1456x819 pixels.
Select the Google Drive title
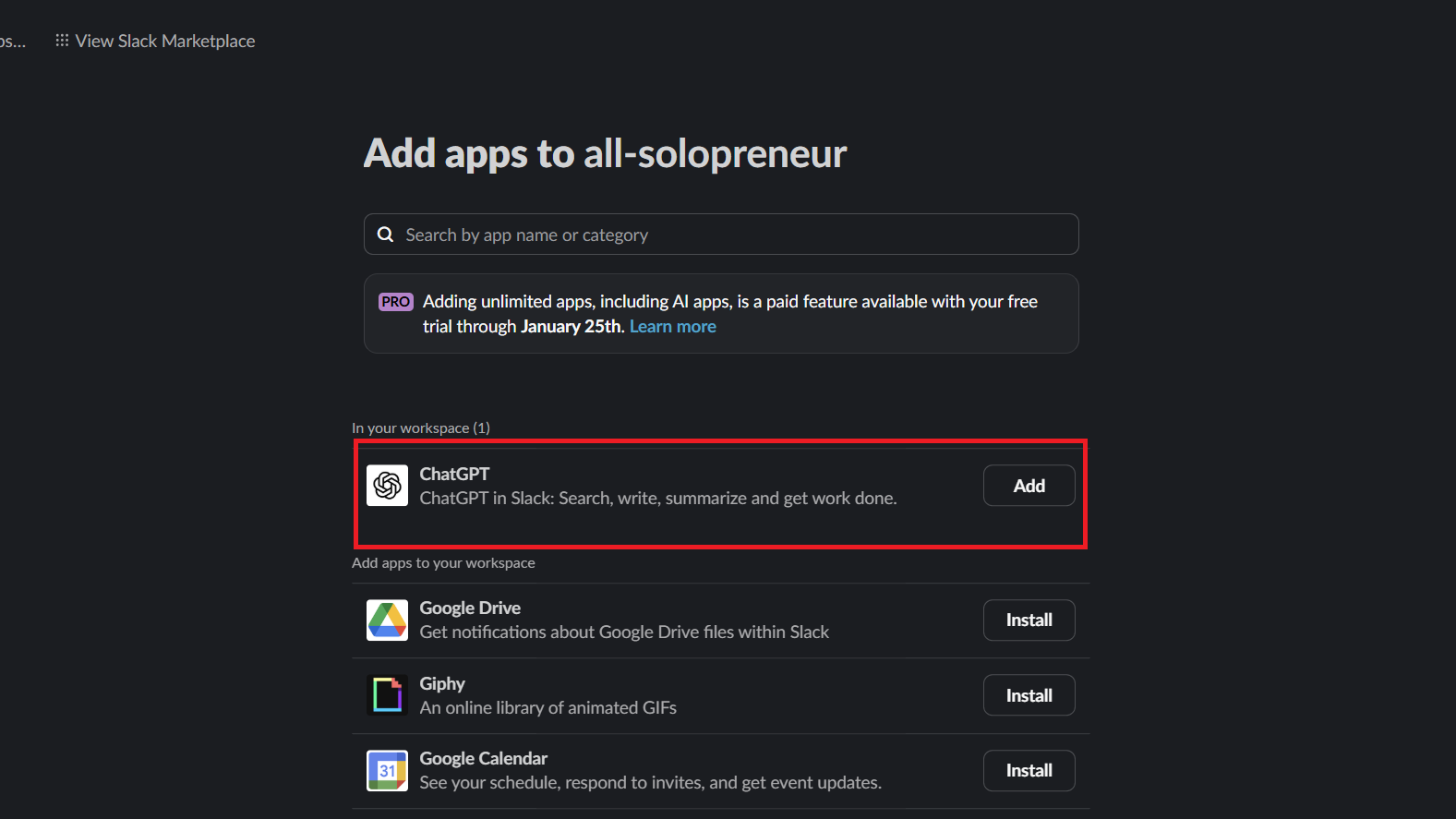pyautogui.click(x=470, y=608)
